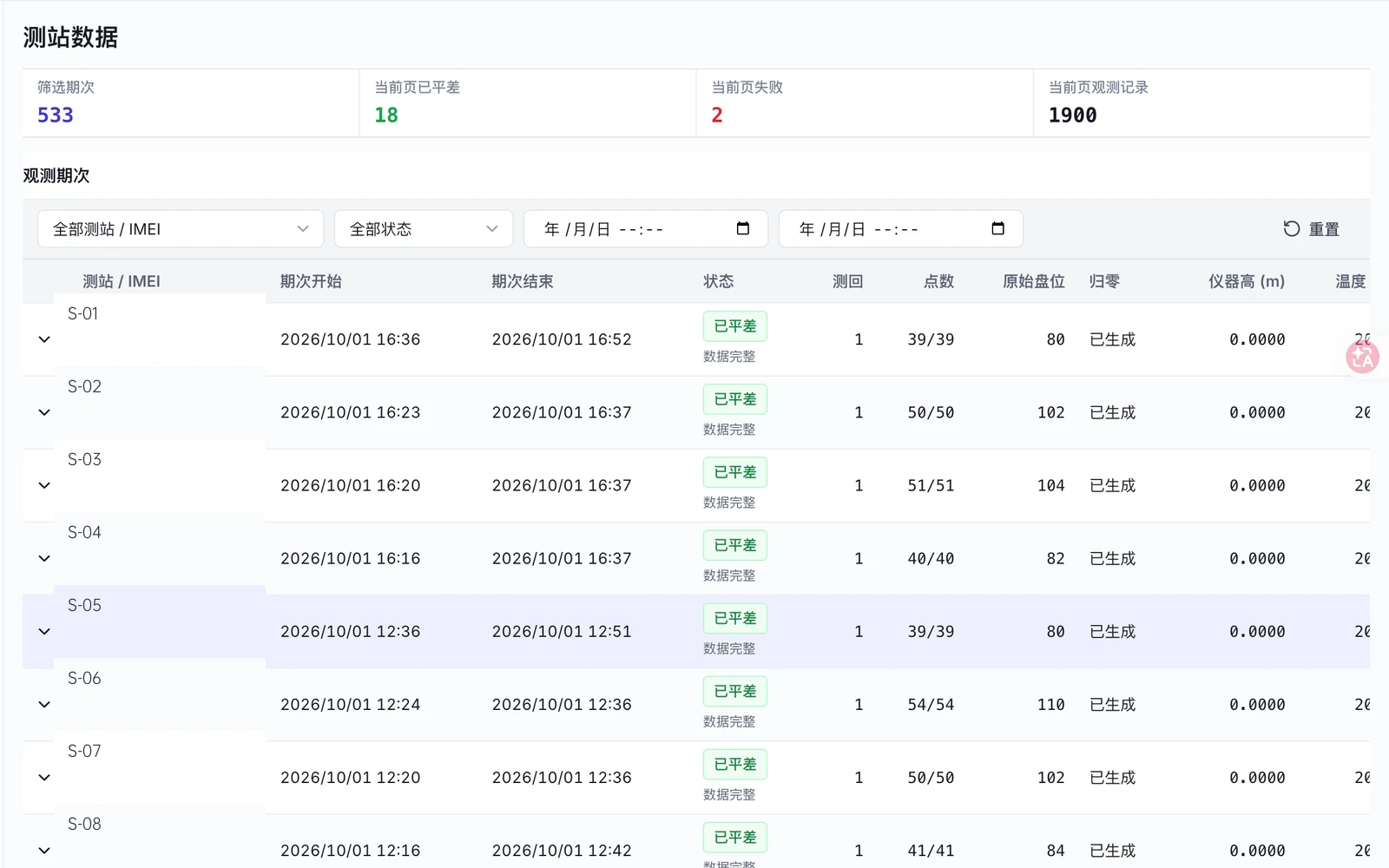Open the end date calendar picker icon
The image size is (1389, 868).
point(998,228)
